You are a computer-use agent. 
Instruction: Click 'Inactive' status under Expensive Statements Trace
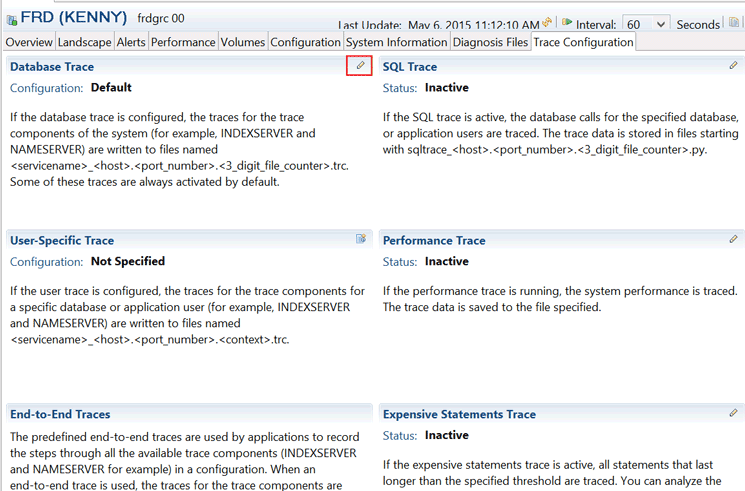447,435
